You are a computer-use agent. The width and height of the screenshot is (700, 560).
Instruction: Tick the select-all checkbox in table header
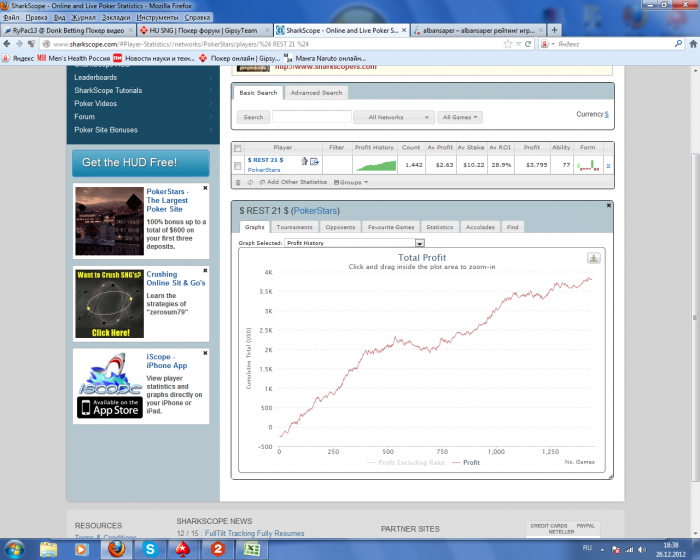tap(238, 148)
